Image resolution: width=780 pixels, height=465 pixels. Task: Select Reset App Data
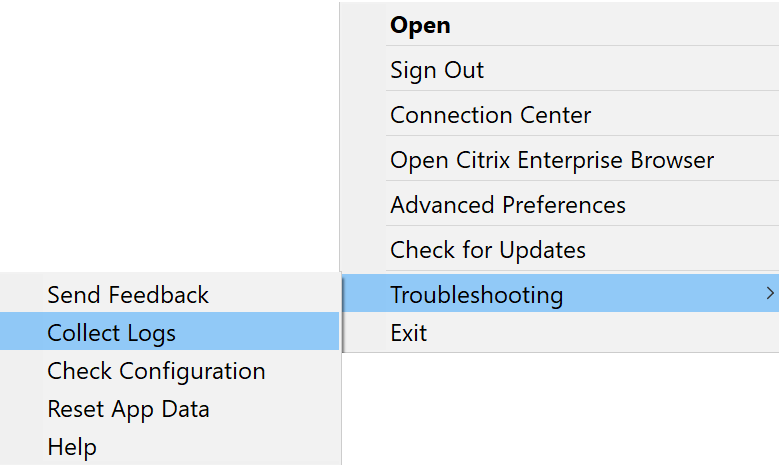tap(128, 409)
